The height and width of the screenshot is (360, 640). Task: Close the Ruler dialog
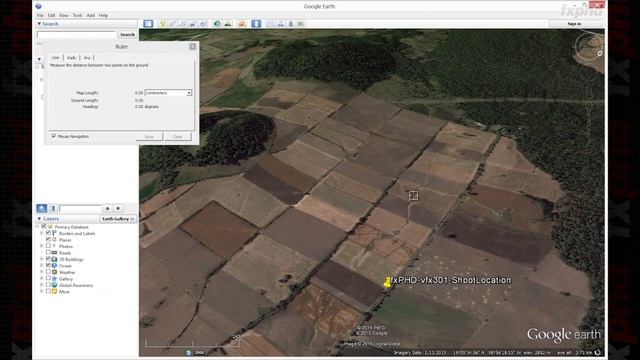coord(193,47)
